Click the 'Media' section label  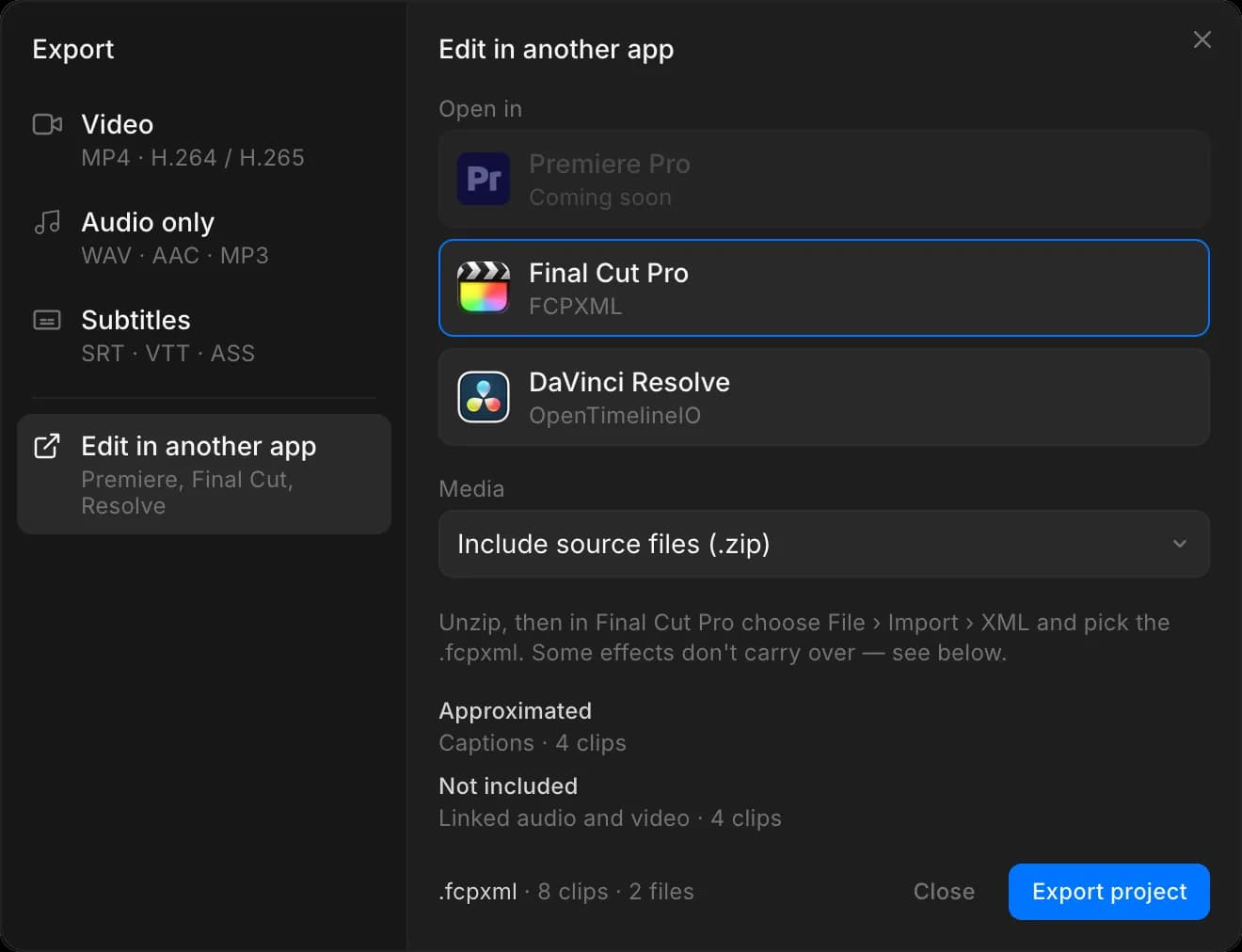coord(471,489)
